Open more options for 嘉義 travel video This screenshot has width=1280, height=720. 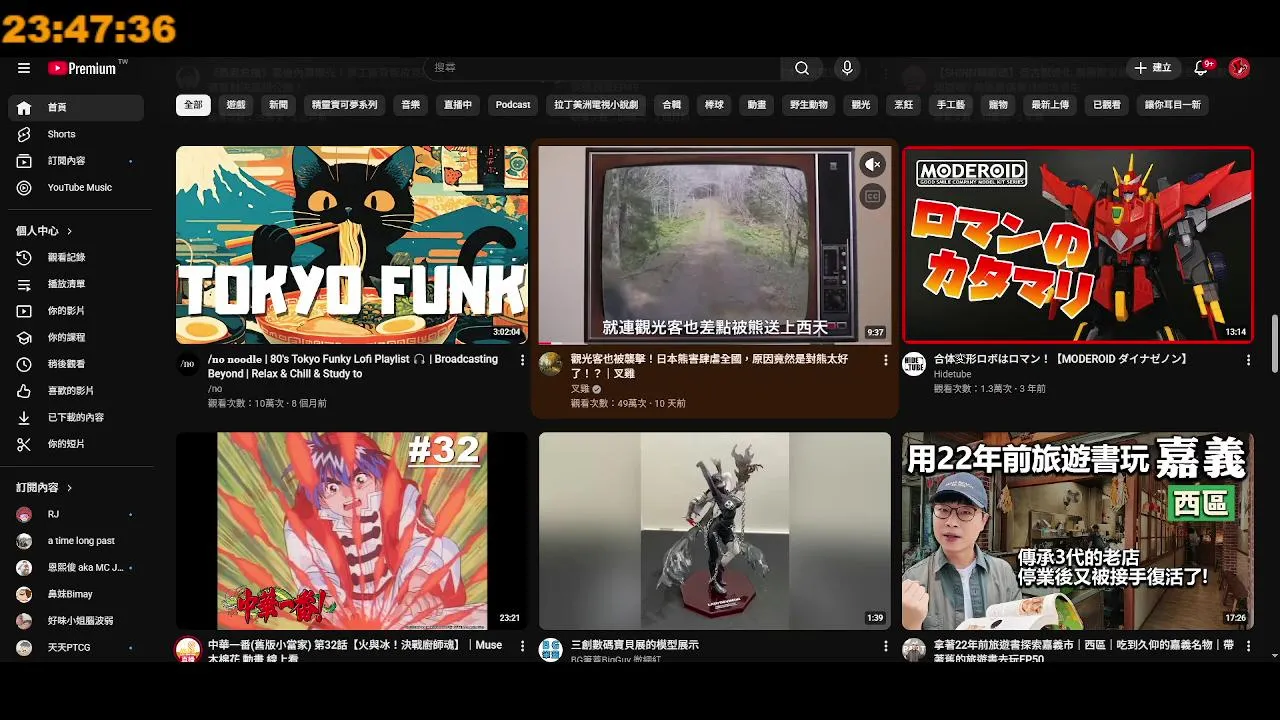[1248, 646]
